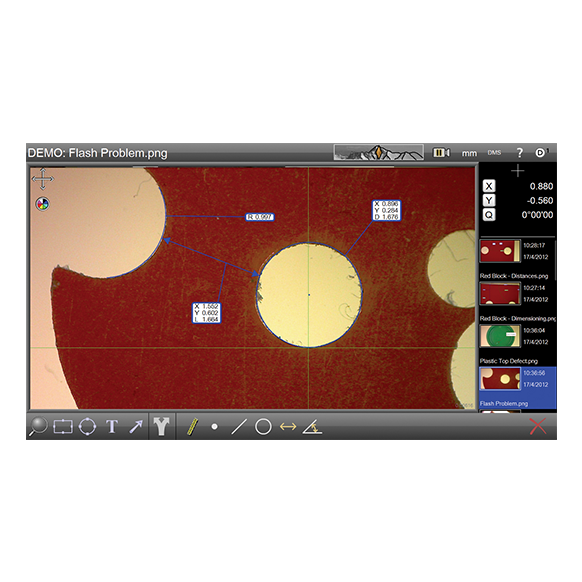The width and height of the screenshot is (582, 582).
Task: Open thumbnail taken at 10:28:17
Action: tap(500, 251)
